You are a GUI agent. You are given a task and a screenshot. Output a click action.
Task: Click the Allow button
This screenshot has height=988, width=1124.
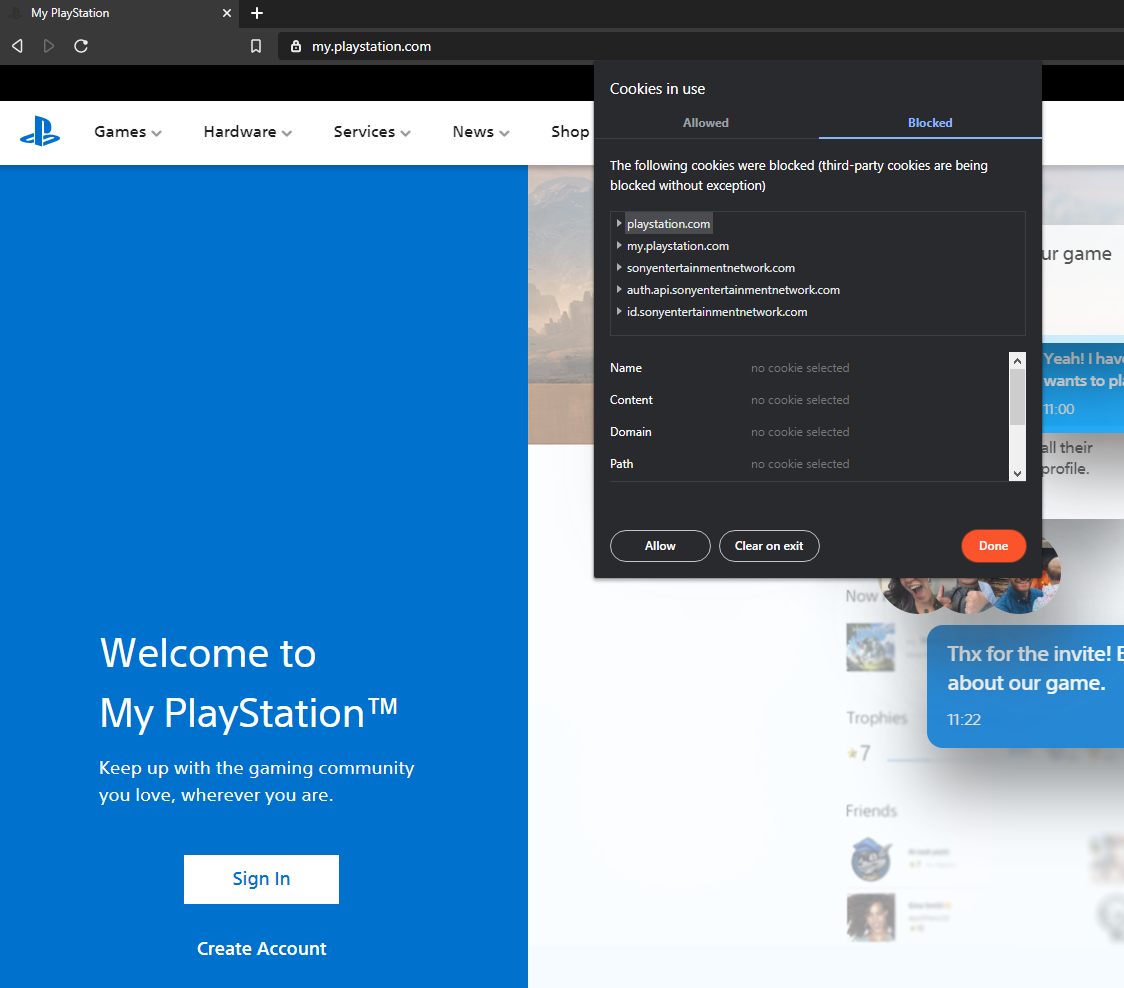coord(659,546)
